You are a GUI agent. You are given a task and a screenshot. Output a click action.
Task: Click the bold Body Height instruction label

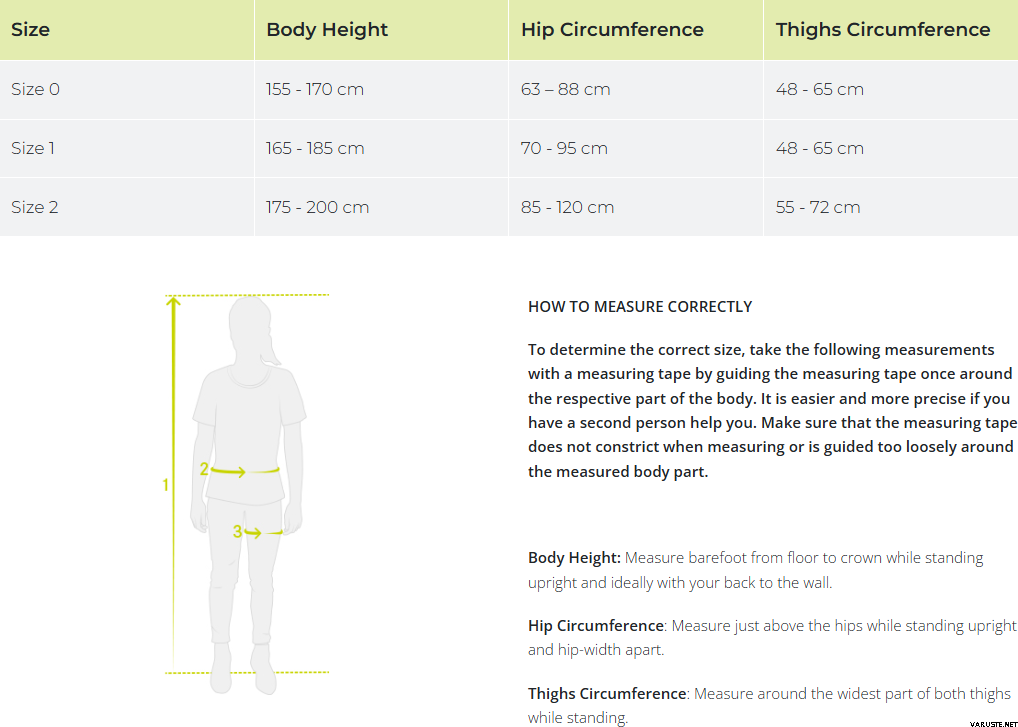(574, 558)
